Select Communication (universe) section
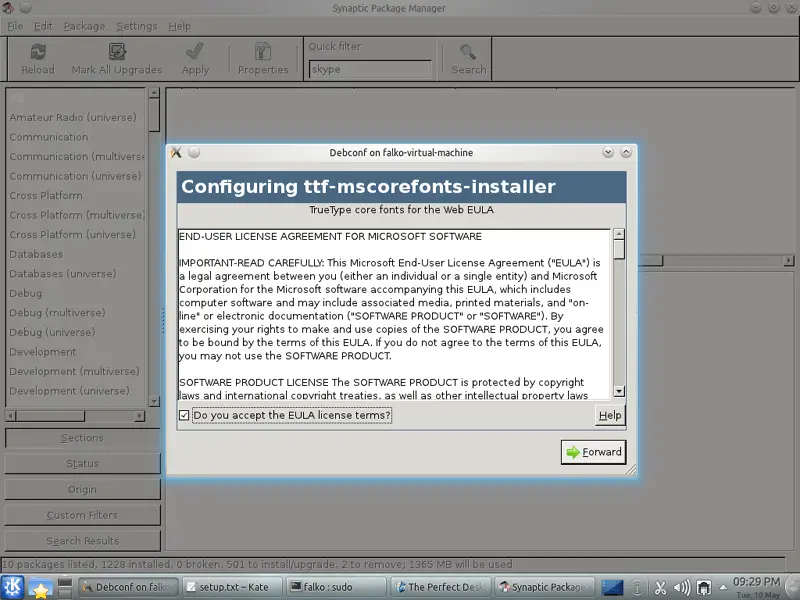 (x=75, y=176)
